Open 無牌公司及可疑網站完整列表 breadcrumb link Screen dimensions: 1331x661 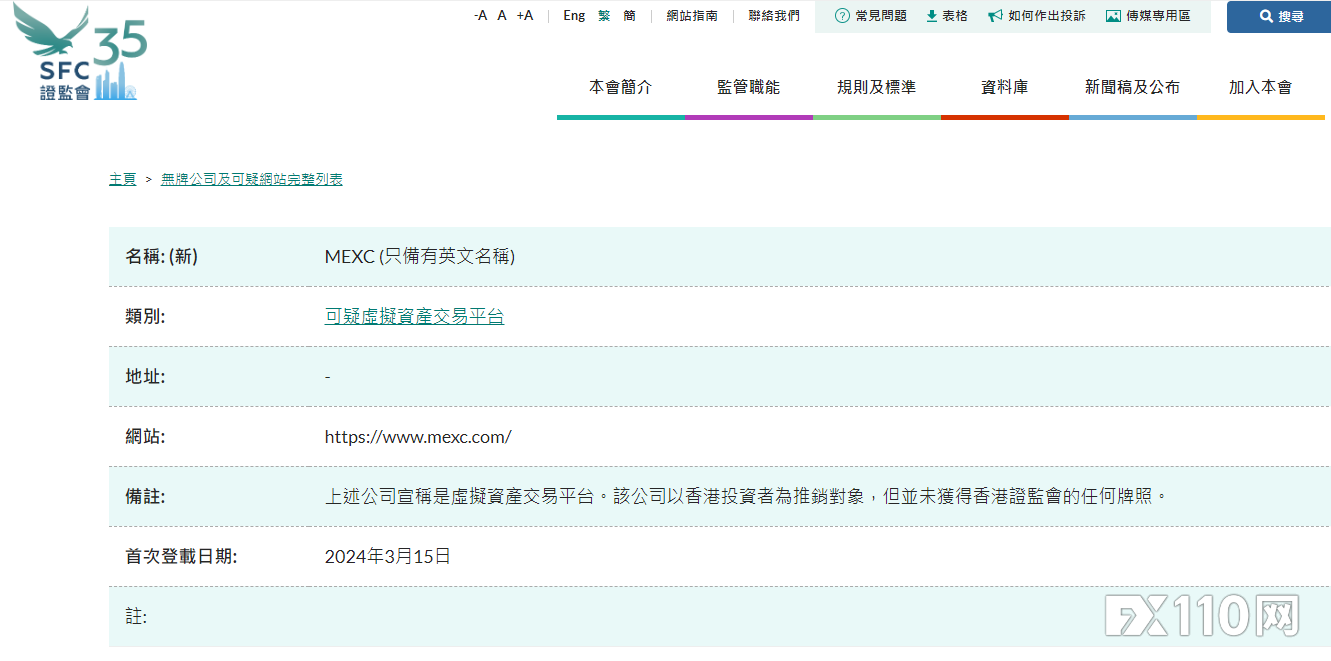[x=251, y=180]
